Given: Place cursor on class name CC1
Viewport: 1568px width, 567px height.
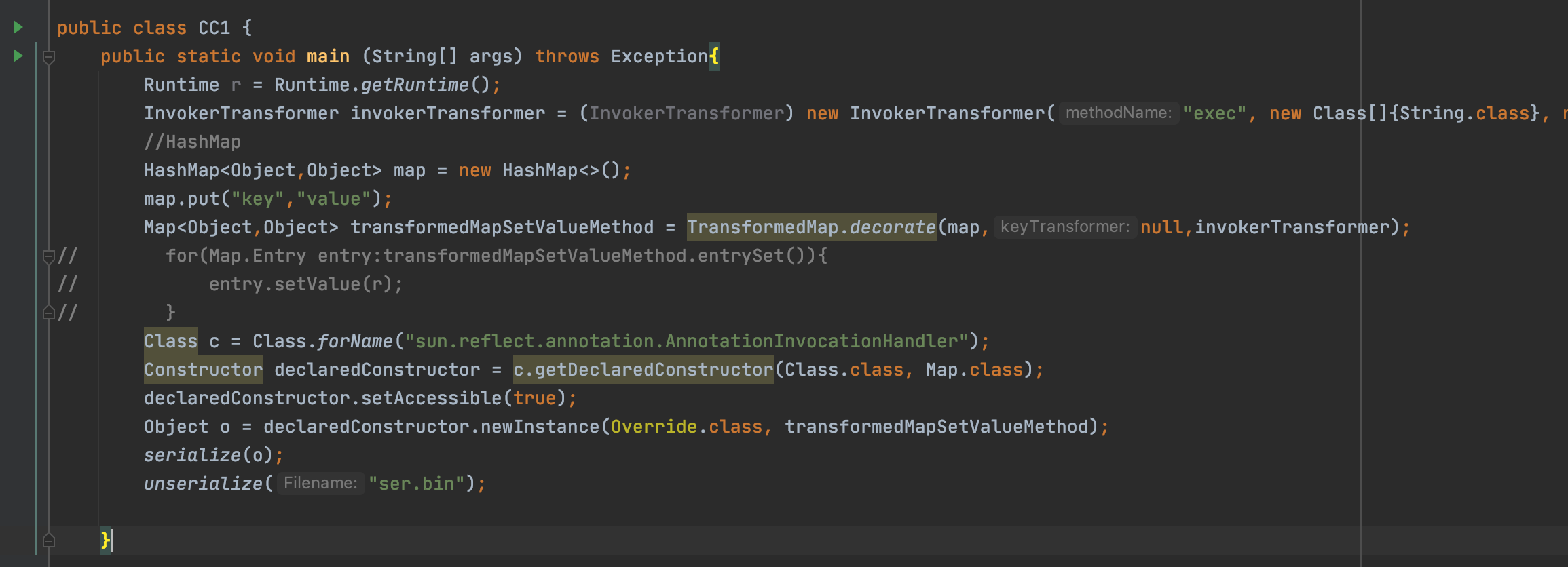Looking at the screenshot, I should tap(214, 28).
